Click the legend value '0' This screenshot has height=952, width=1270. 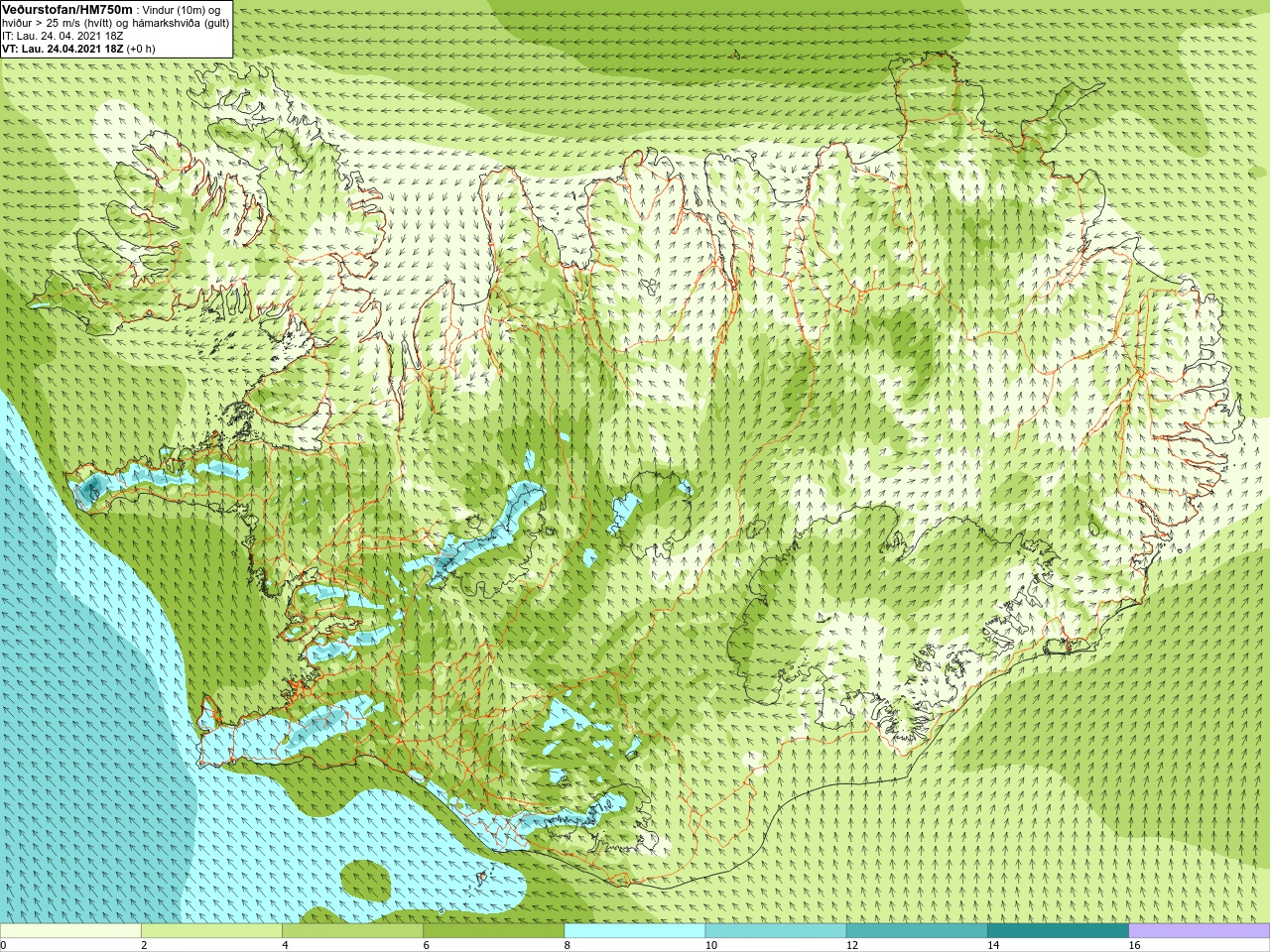pyautogui.click(x=3, y=945)
